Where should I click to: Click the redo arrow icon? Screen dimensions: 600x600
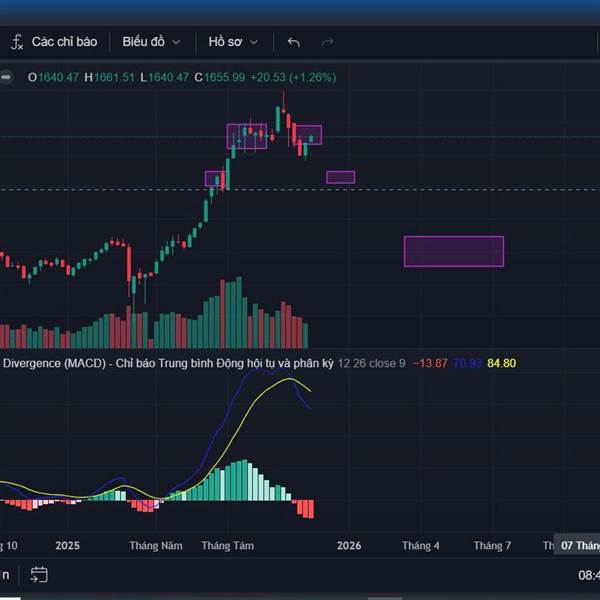pos(327,42)
